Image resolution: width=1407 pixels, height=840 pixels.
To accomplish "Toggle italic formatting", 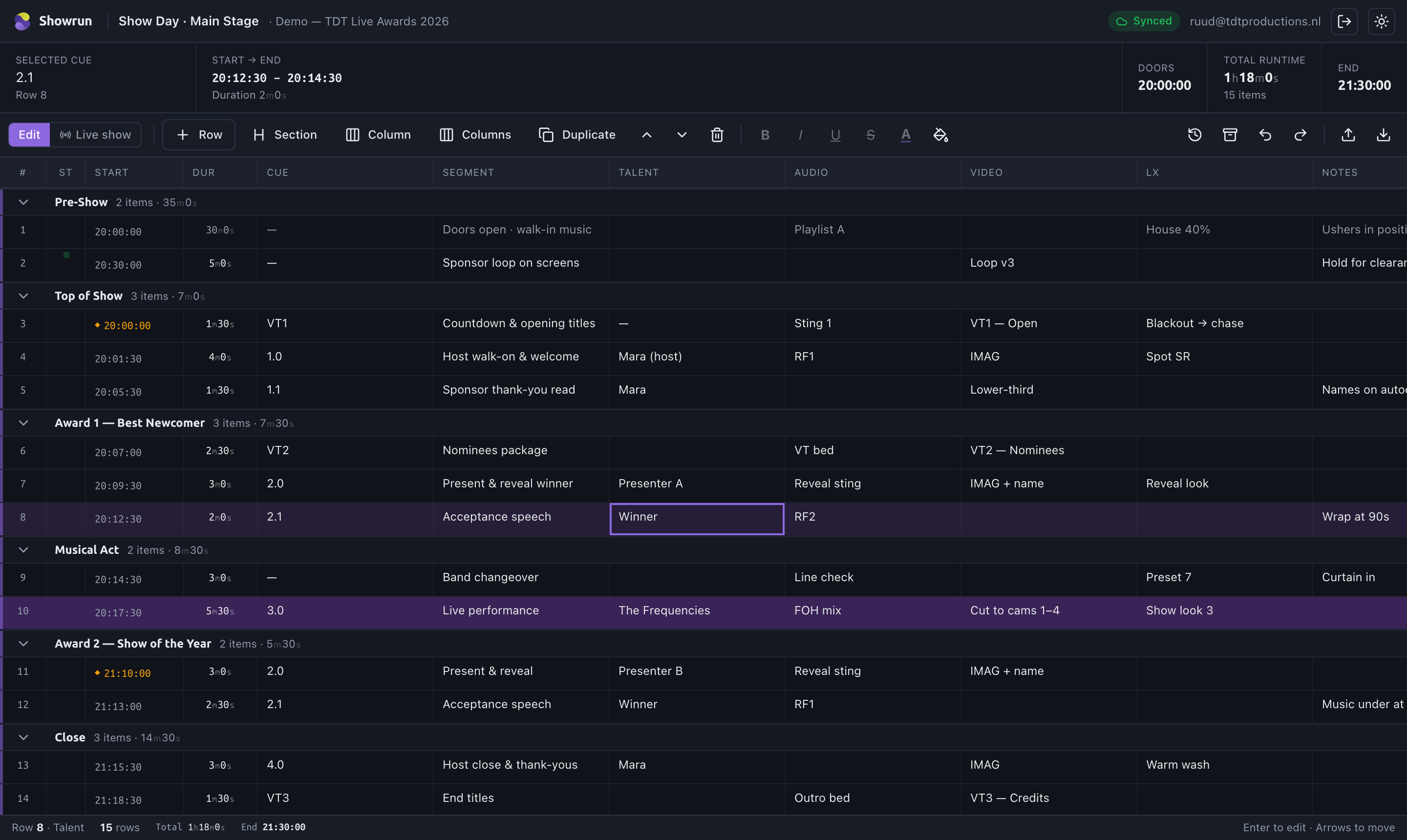I will pos(800,135).
